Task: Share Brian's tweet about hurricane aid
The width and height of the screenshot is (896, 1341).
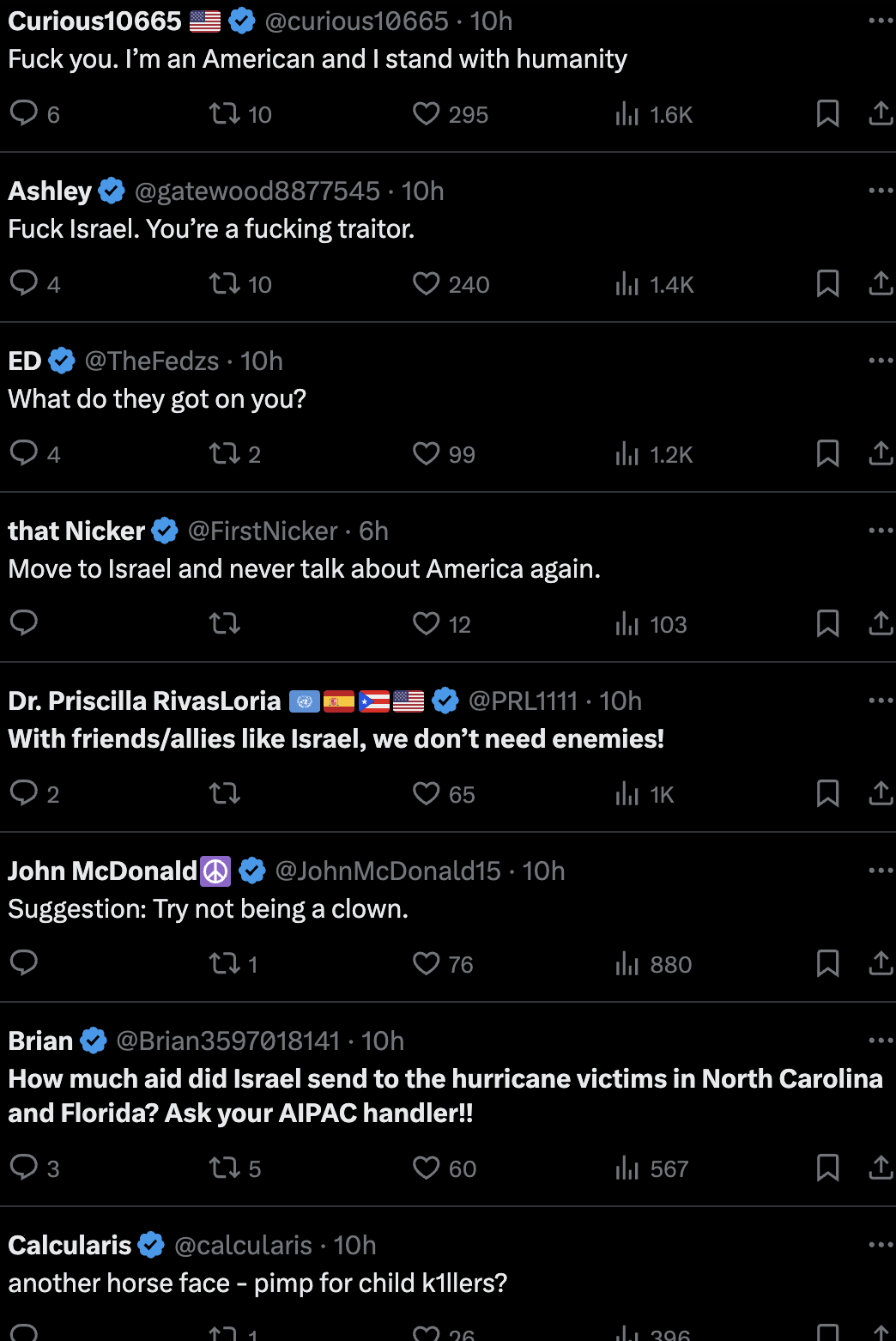Action: pos(881,1168)
